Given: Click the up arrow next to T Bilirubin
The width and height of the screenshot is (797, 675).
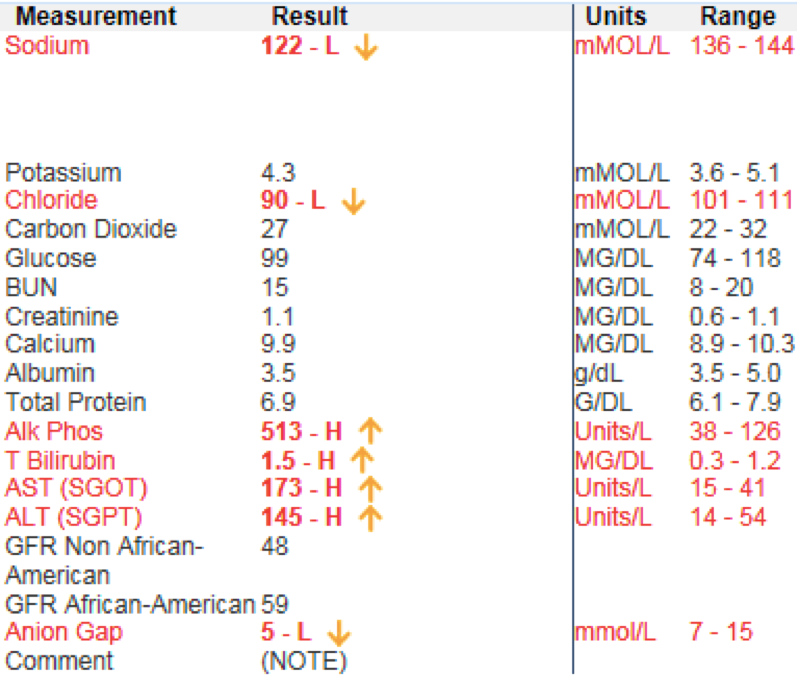Looking at the screenshot, I should tap(362, 461).
